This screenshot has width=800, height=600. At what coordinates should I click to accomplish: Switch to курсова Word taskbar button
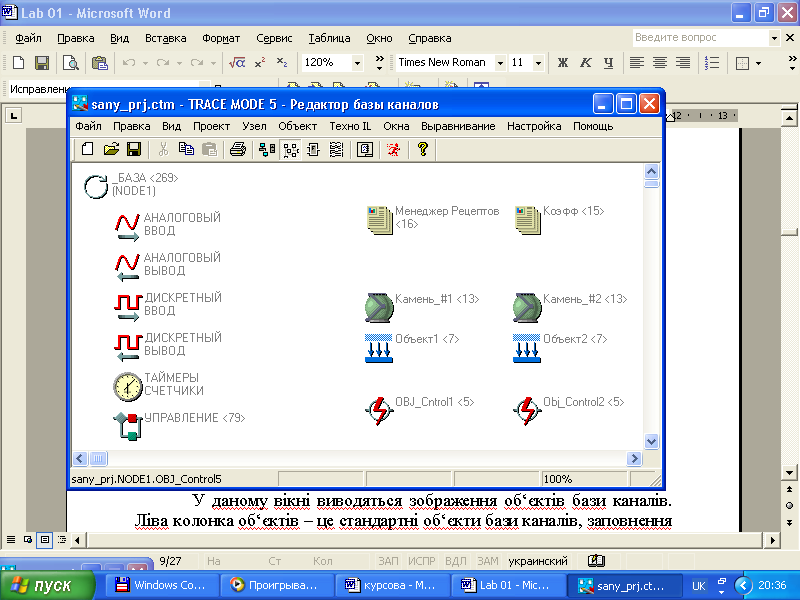coord(392,585)
